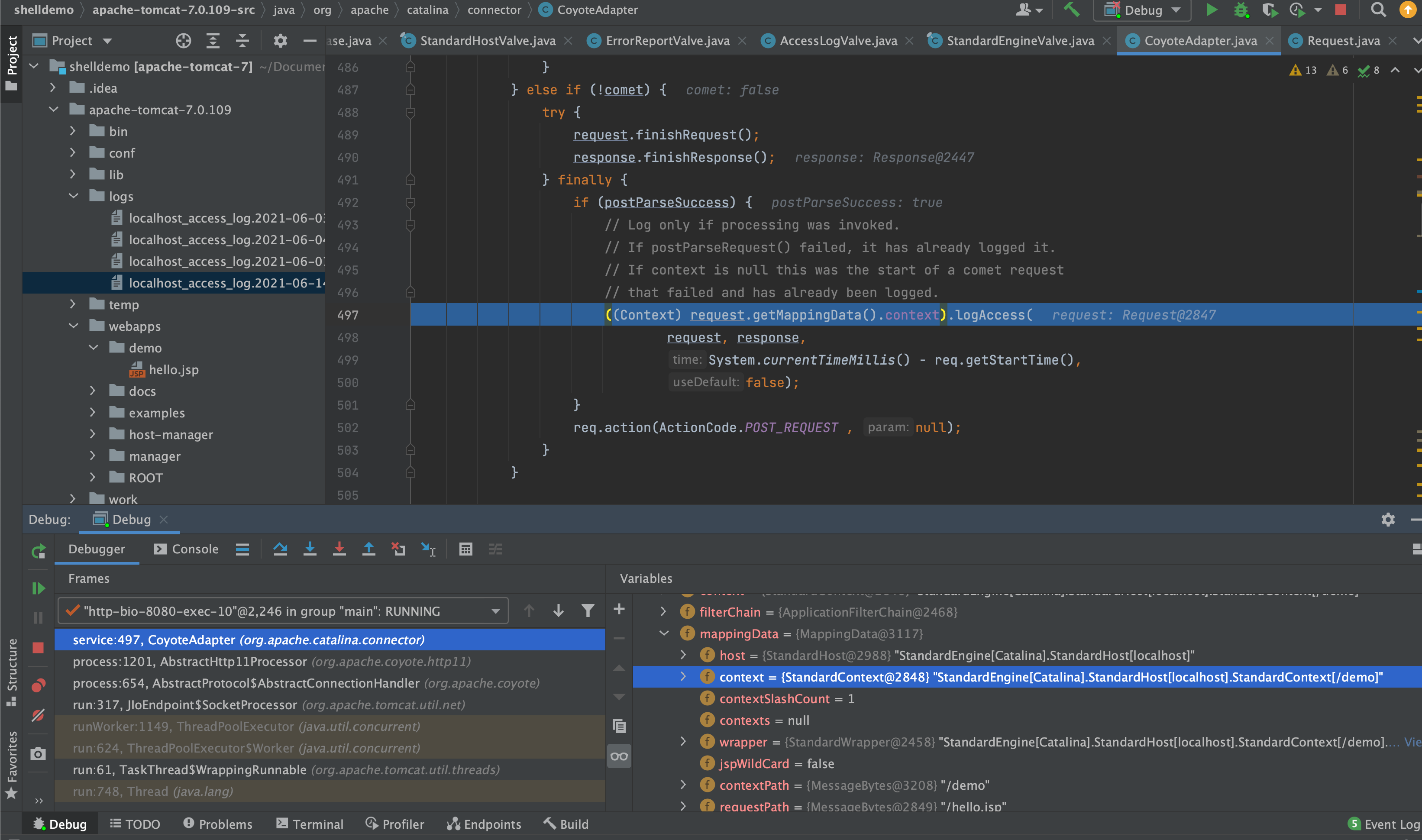Add new watch with plus icon
The width and height of the screenshot is (1422, 840).
(619, 609)
